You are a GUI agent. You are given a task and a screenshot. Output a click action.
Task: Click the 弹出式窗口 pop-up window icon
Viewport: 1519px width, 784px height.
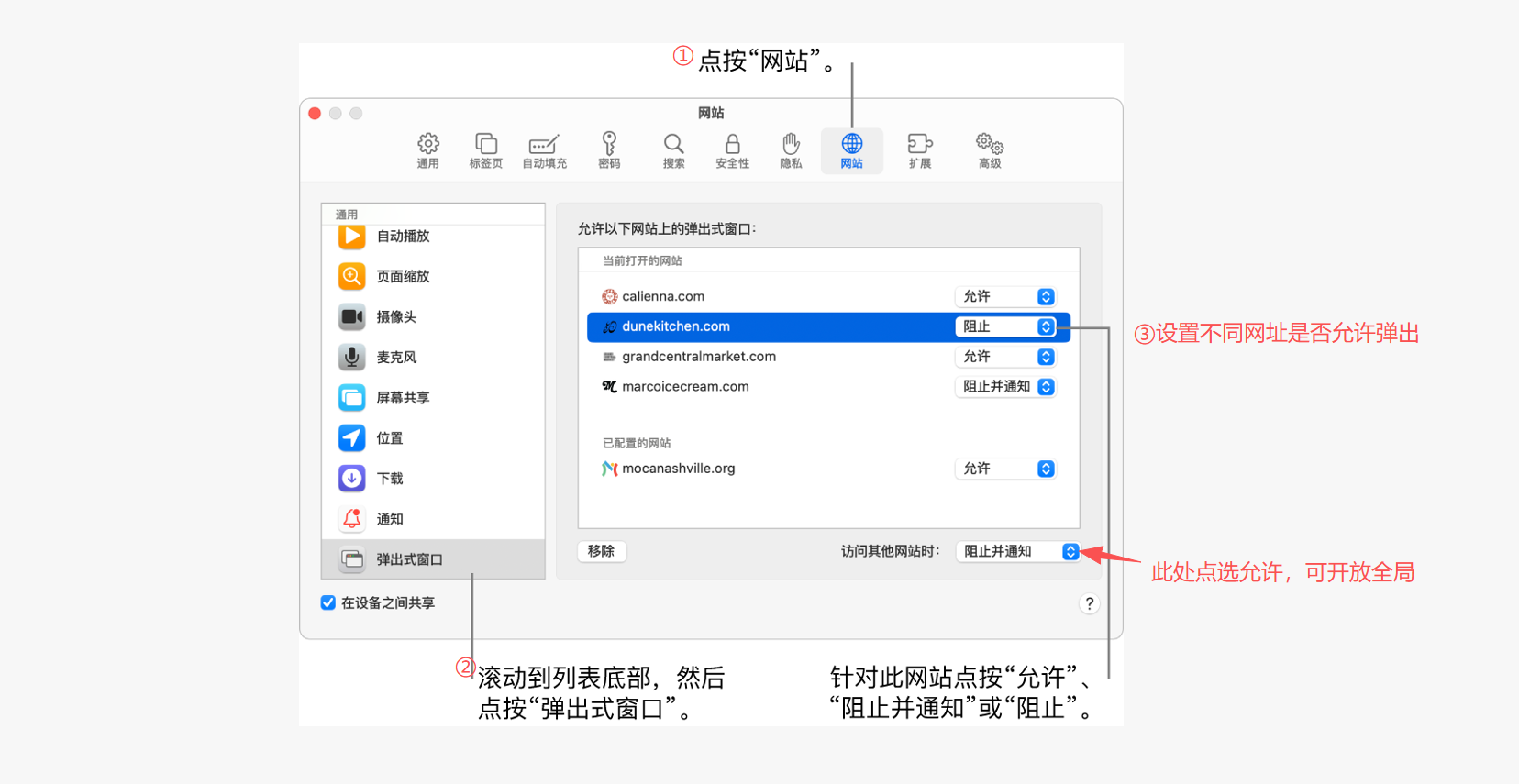pyautogui.click(x=351, y=558)
